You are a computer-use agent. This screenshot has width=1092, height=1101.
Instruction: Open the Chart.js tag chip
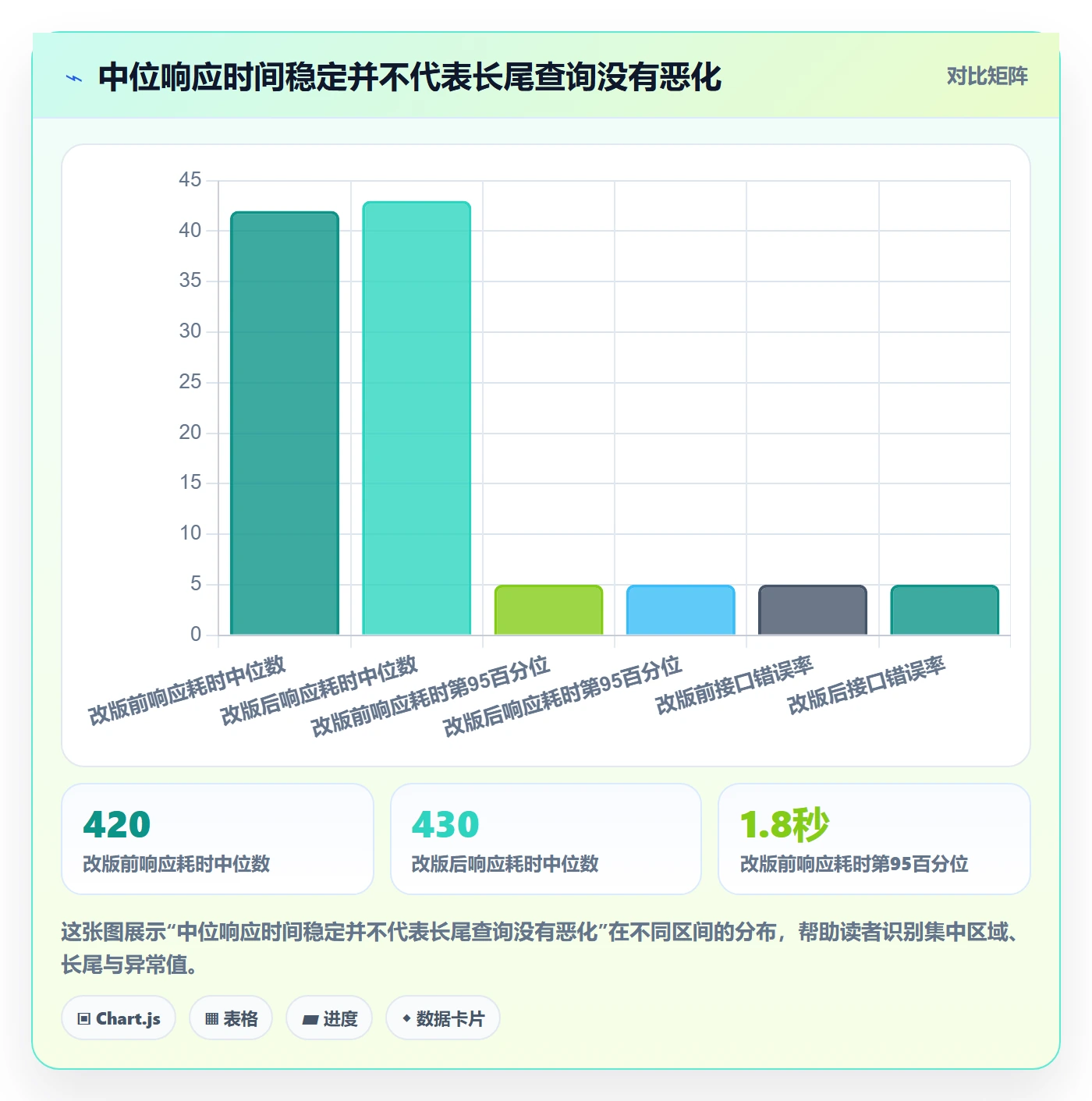pos(119,1018)
